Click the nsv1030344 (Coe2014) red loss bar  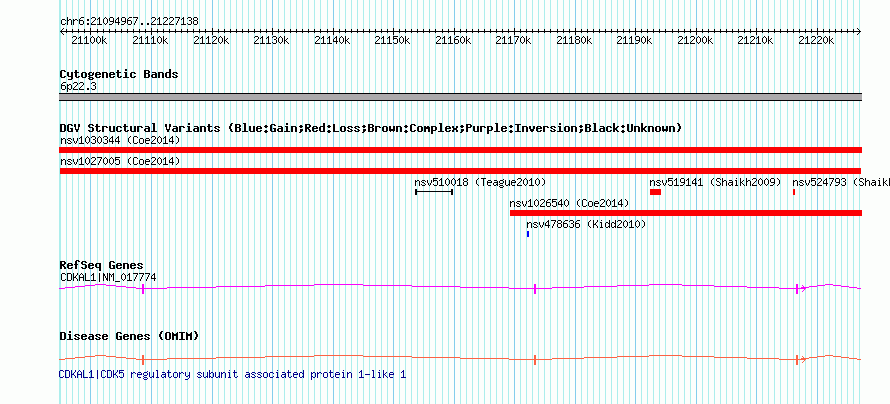(460, 150)
